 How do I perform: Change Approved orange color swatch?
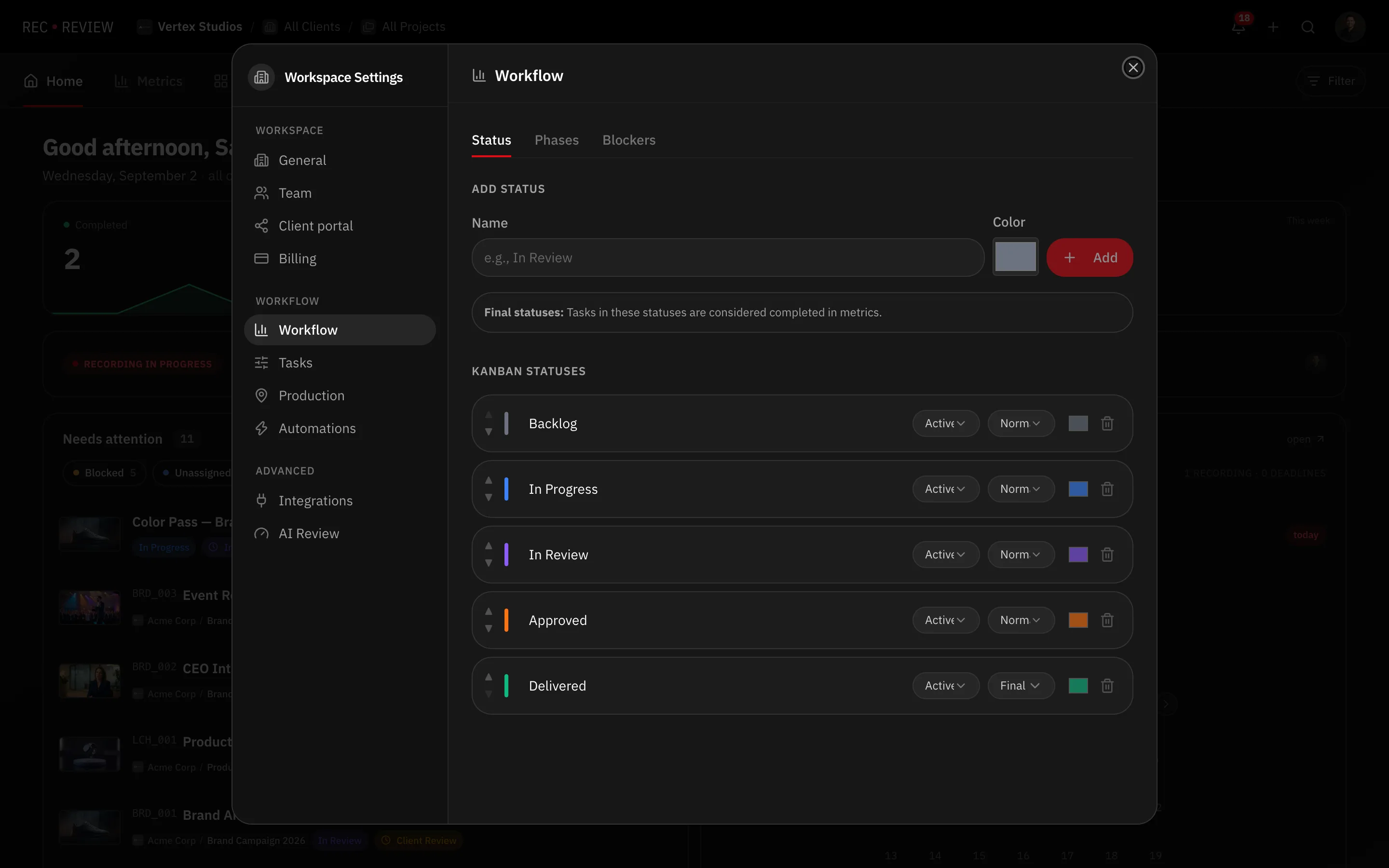click(x=1078, y=620)
